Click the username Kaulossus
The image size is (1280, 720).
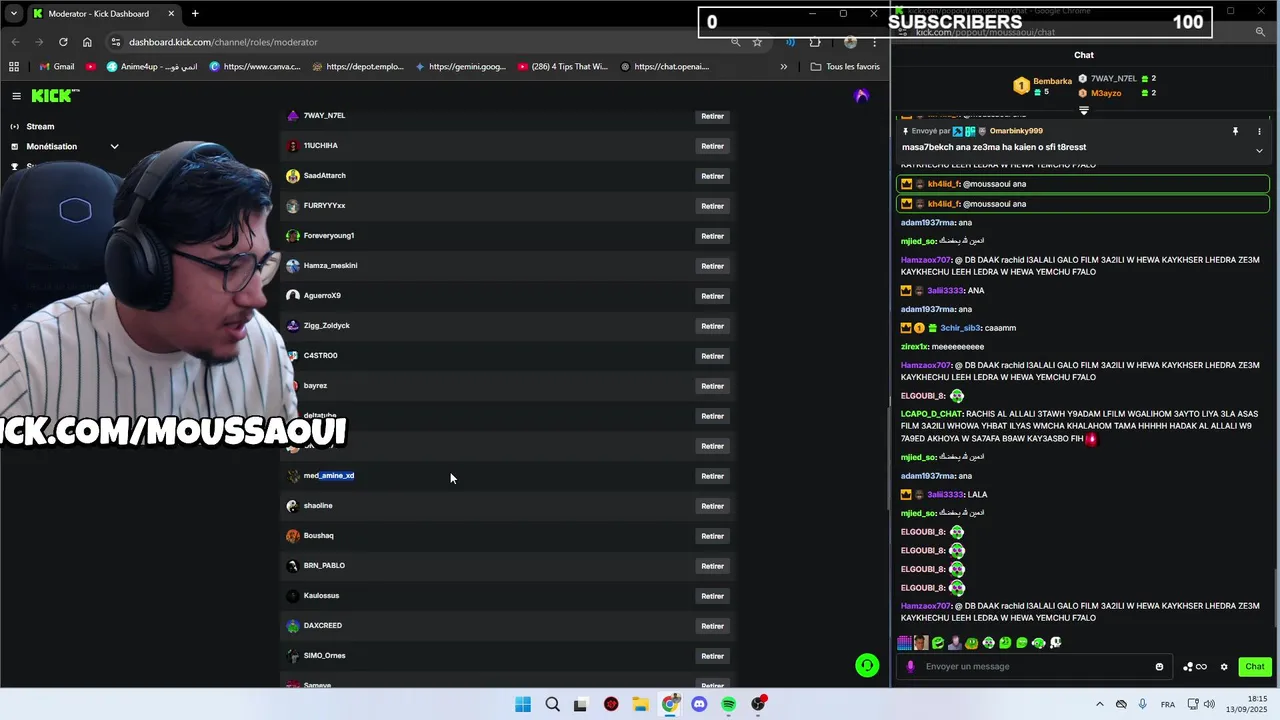(x=321, y=596)
